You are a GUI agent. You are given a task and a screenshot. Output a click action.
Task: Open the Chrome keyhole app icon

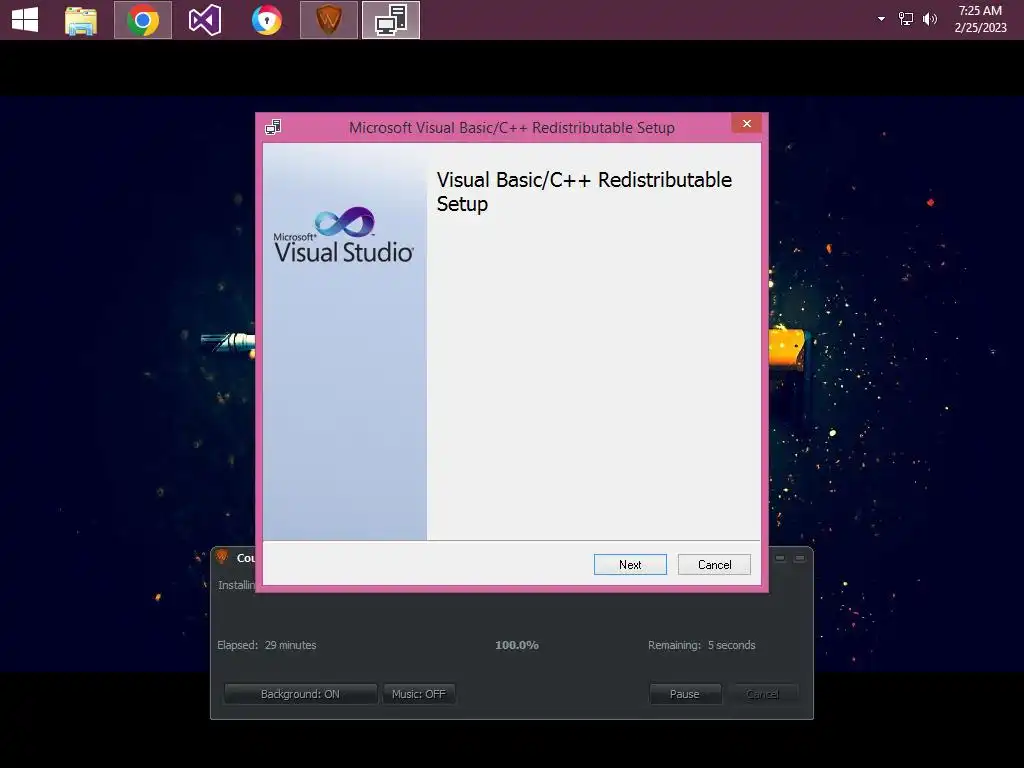coord(266,20)
